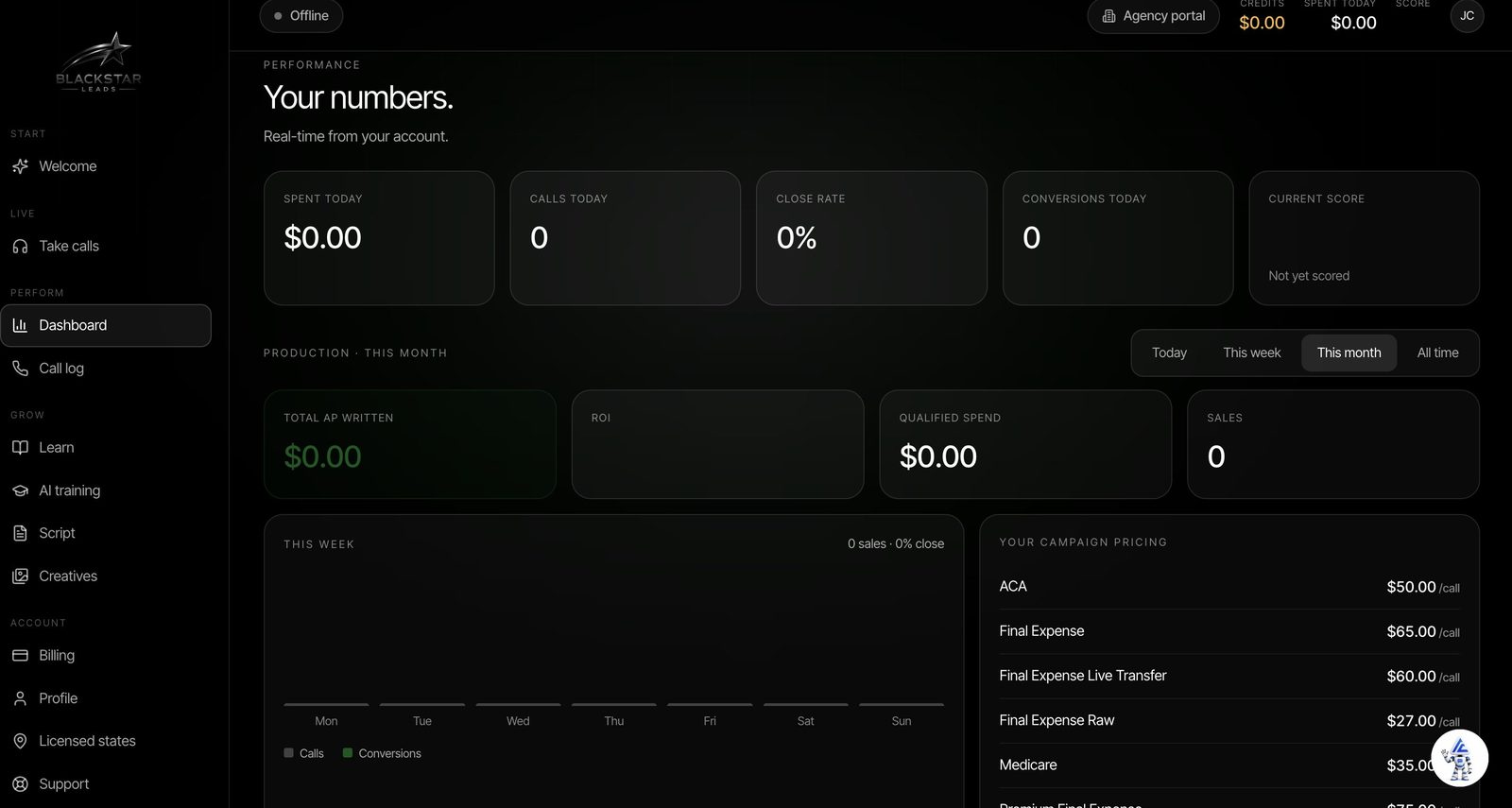Toggle the Offline status pill

301,16
